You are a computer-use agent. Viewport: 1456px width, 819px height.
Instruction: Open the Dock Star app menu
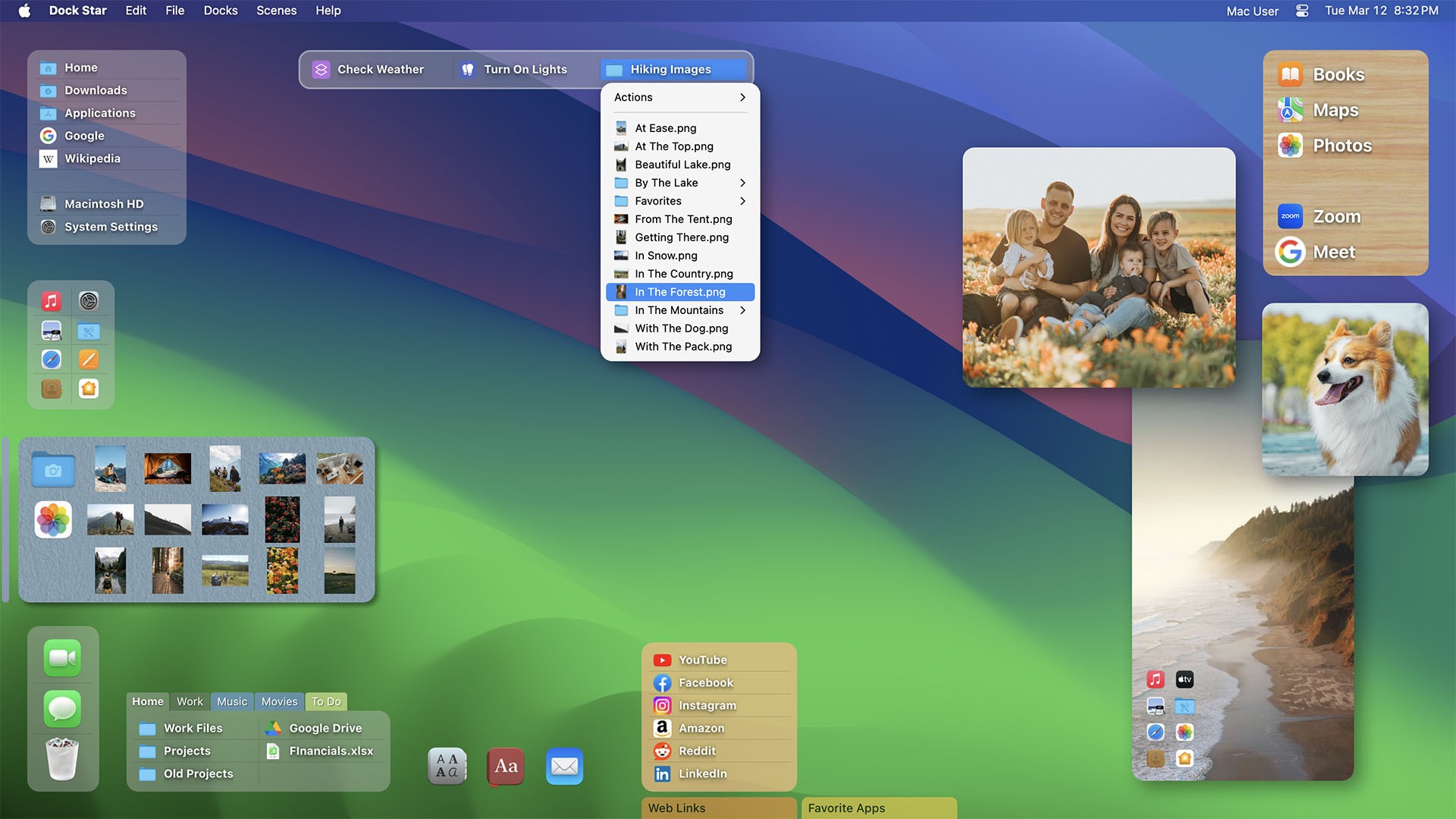coord(77,11)
